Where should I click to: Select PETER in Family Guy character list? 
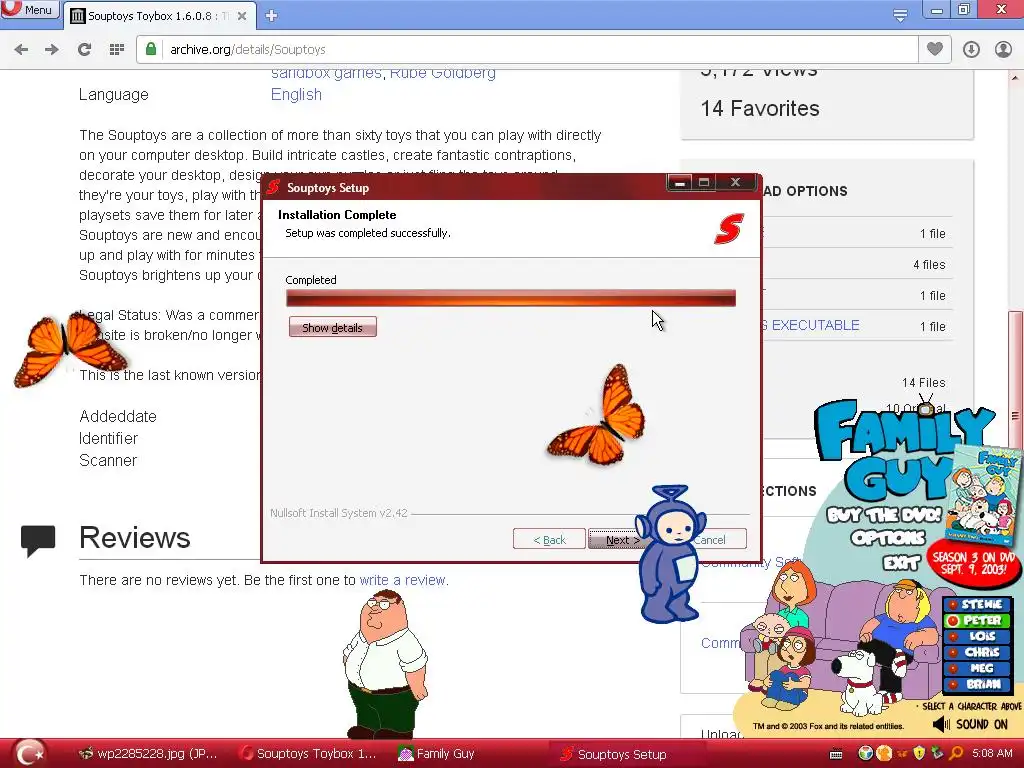[x=977, y=620]
